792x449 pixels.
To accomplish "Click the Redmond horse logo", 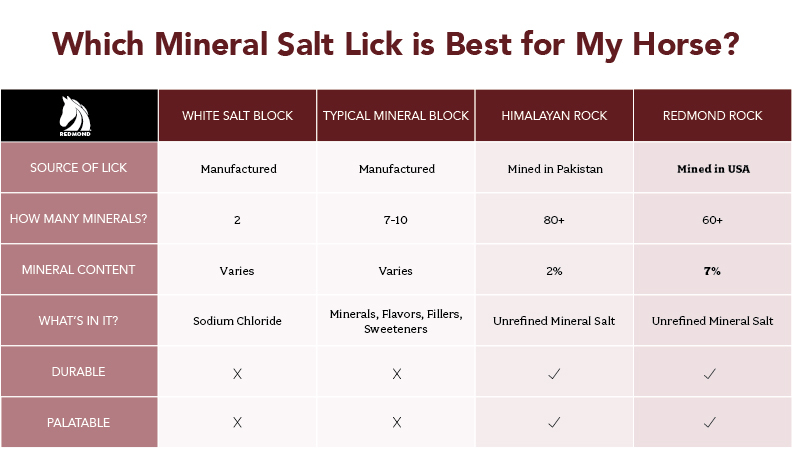I will (78, 114).
